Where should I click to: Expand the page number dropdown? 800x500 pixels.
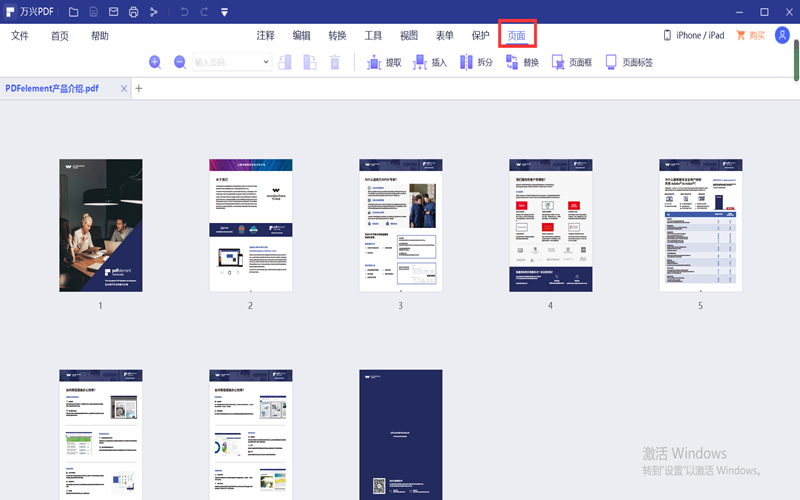point(265,62)
